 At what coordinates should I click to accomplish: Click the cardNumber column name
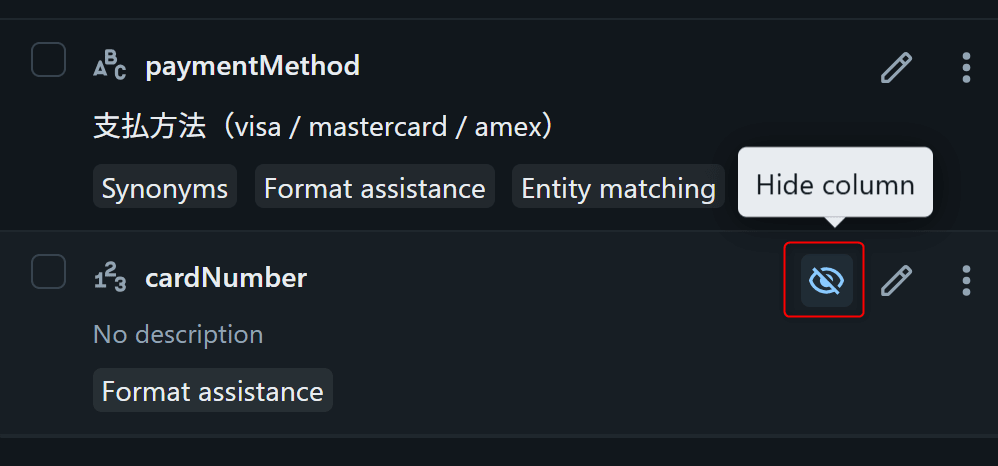(x=226, y=279)
